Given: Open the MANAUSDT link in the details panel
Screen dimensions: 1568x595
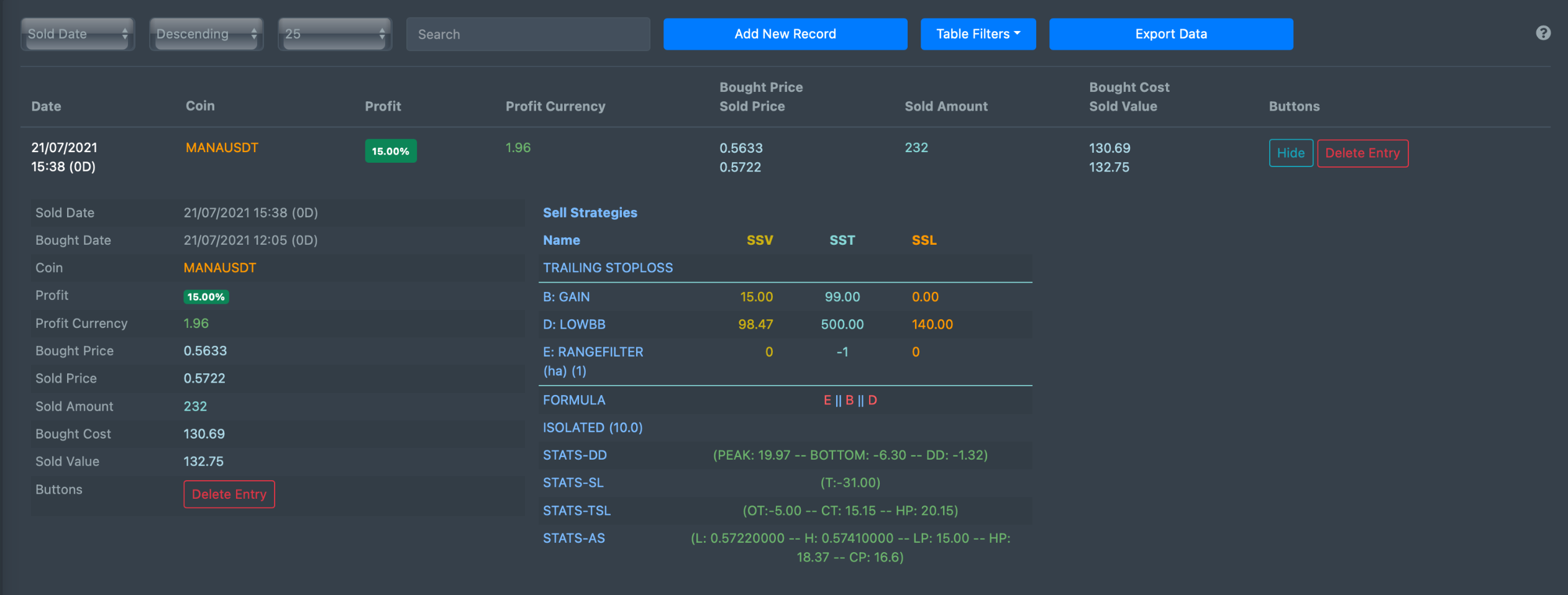Looking at the screenshot, I should tap(220, 268).
